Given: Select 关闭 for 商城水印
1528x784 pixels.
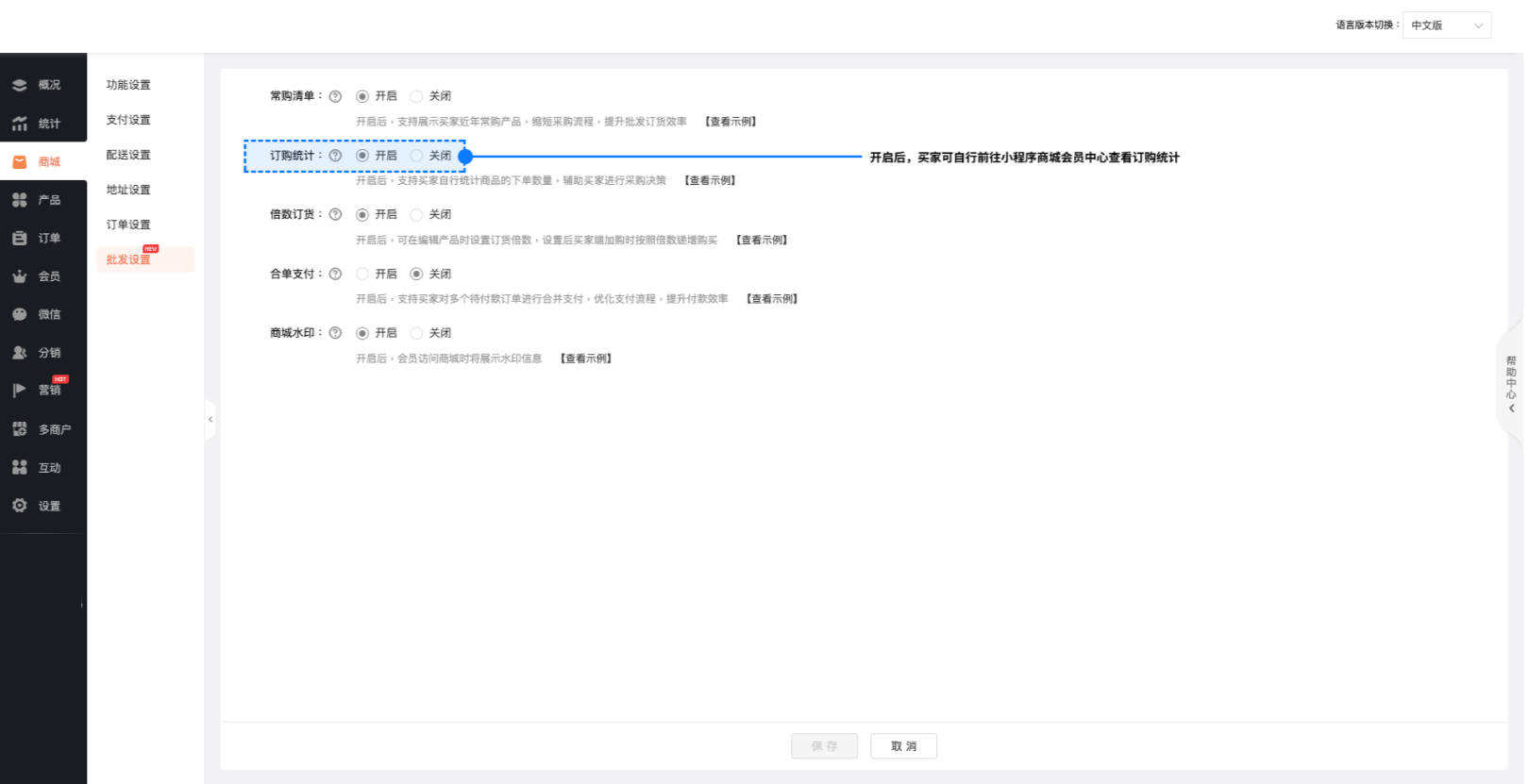Looking at the screenshot, I should pyautogui.click(x=416, y=333).
